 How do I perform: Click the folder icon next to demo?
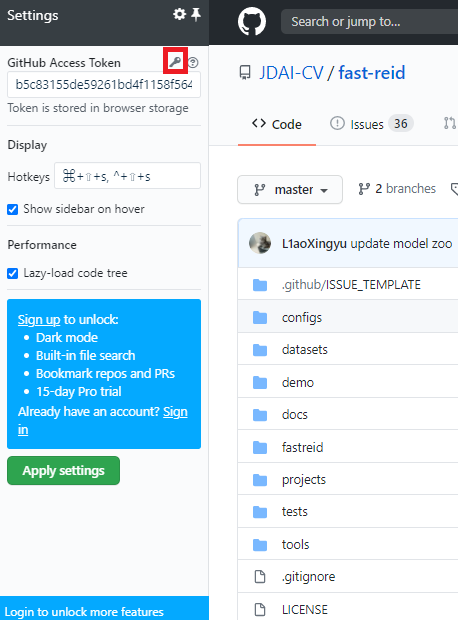(x=260, y=382)
